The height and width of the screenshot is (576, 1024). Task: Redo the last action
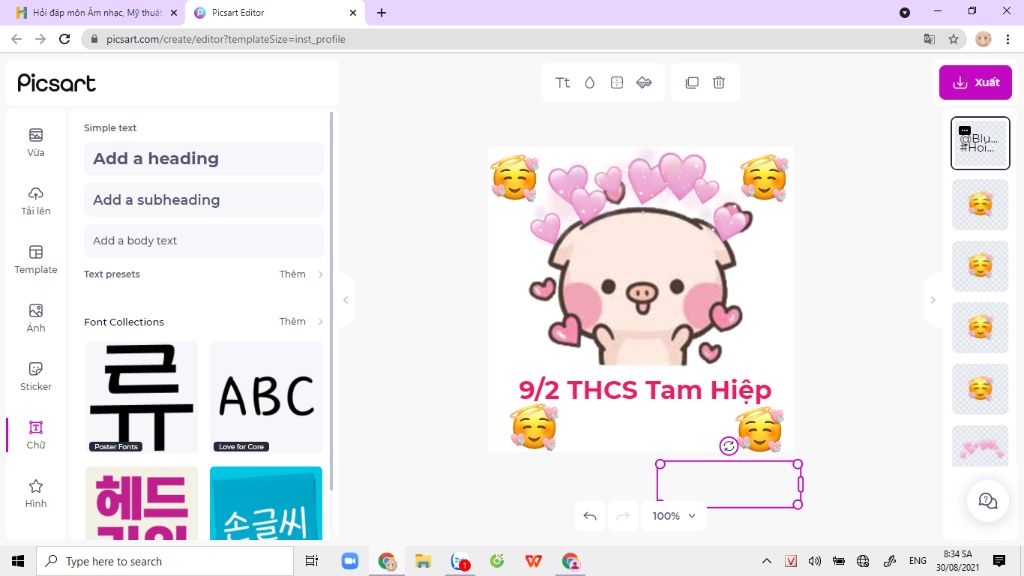coord(623,516)
